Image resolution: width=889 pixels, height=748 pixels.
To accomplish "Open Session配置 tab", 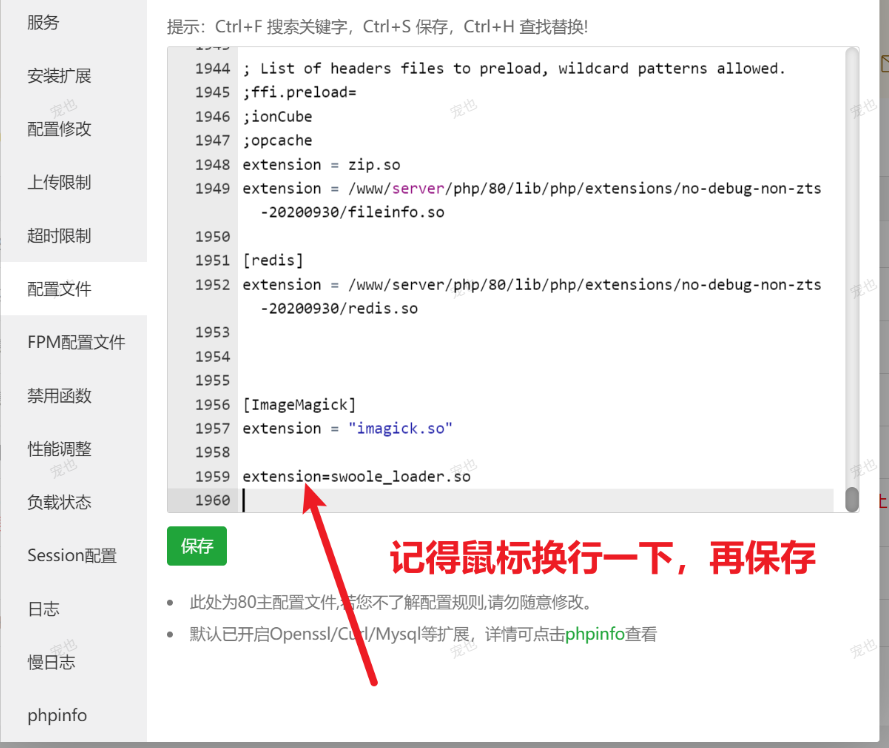I will [74, 555].
